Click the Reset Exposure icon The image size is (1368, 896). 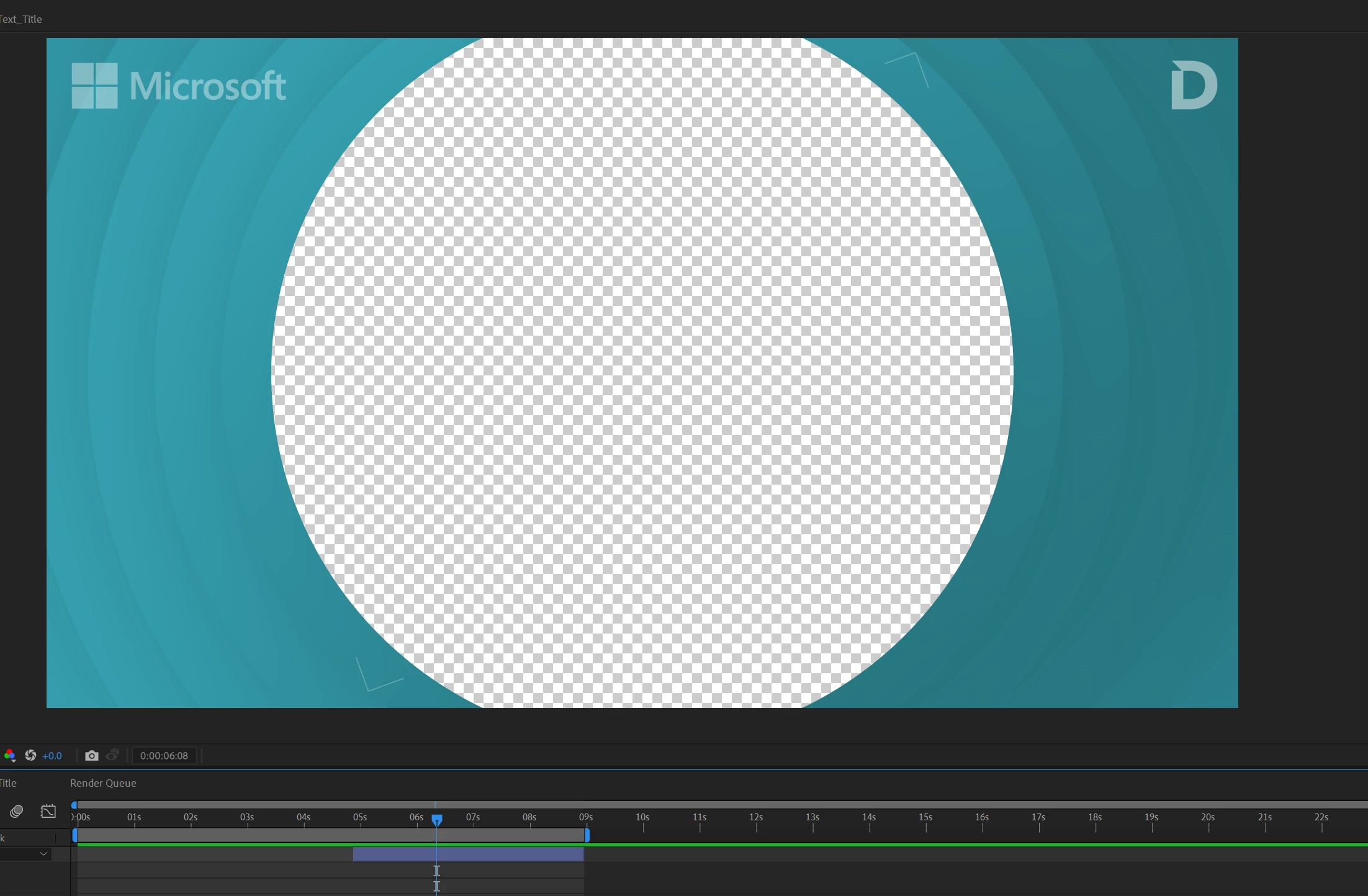[30, 755]
